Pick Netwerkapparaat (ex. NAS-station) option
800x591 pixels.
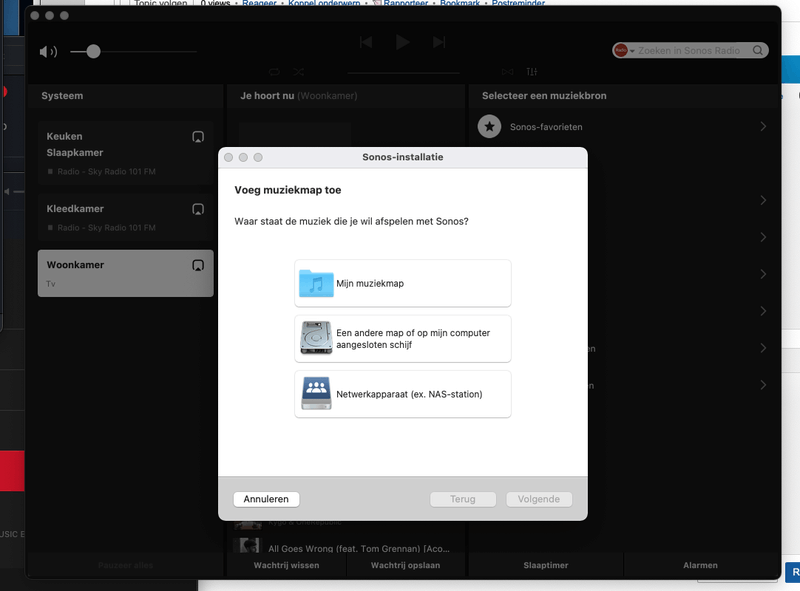[x=403, y=394]
